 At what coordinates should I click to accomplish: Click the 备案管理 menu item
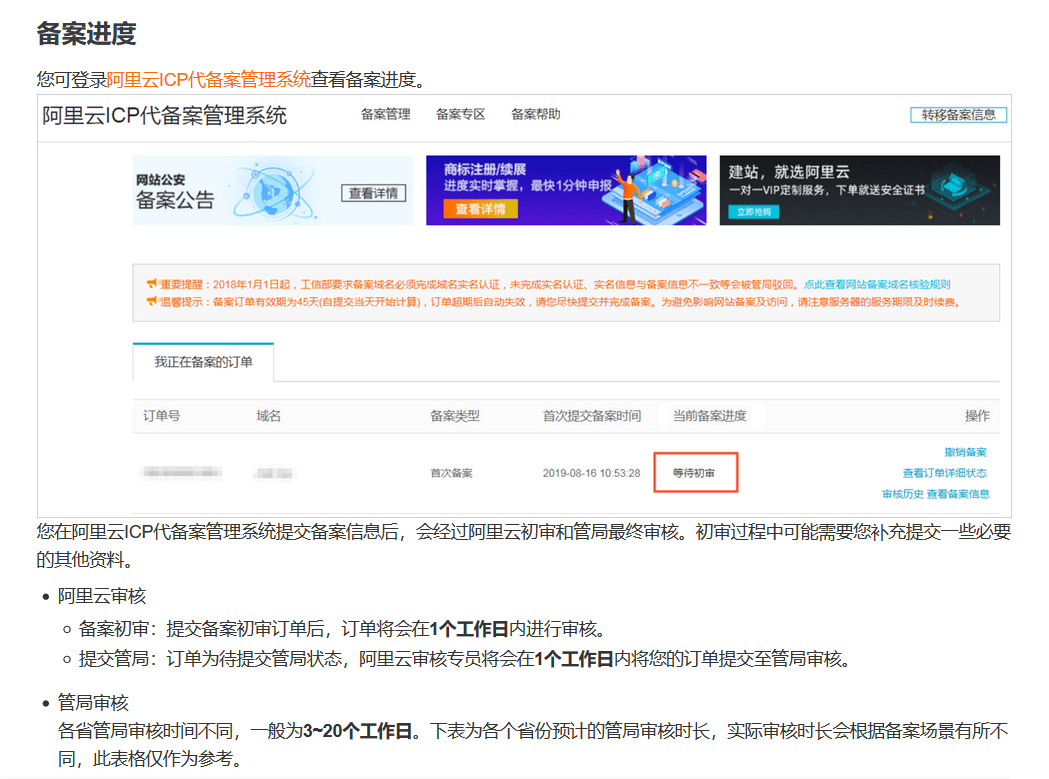click(385, 114)
